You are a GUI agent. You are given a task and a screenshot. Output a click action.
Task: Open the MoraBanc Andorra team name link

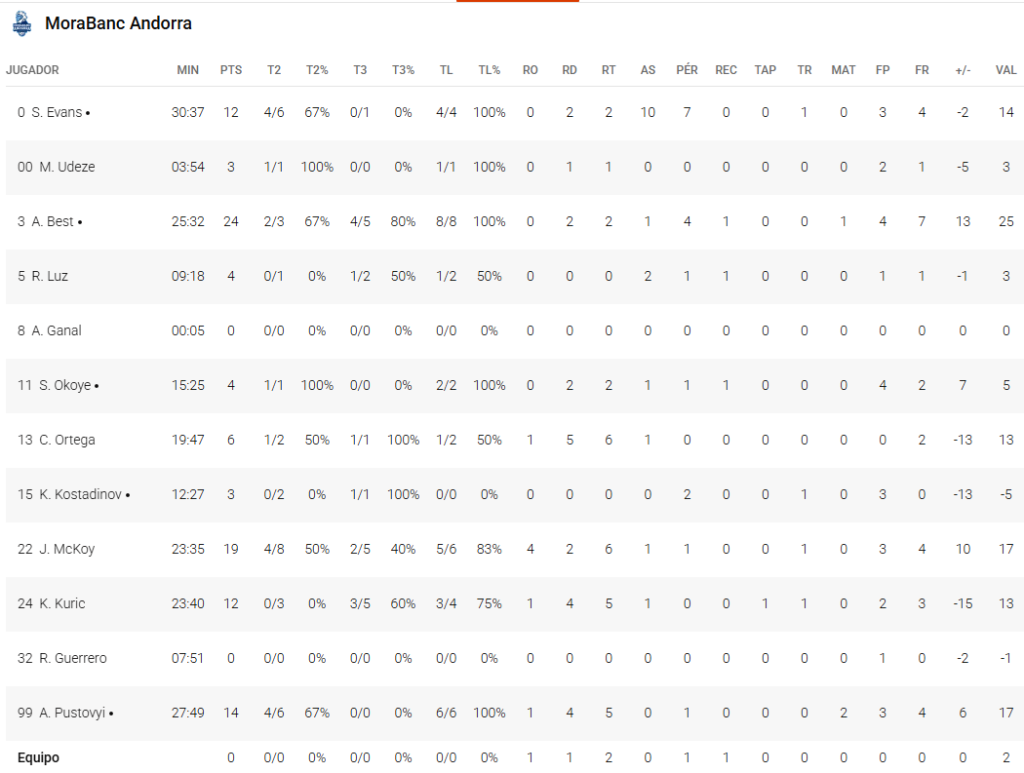(x=118, y=23)
